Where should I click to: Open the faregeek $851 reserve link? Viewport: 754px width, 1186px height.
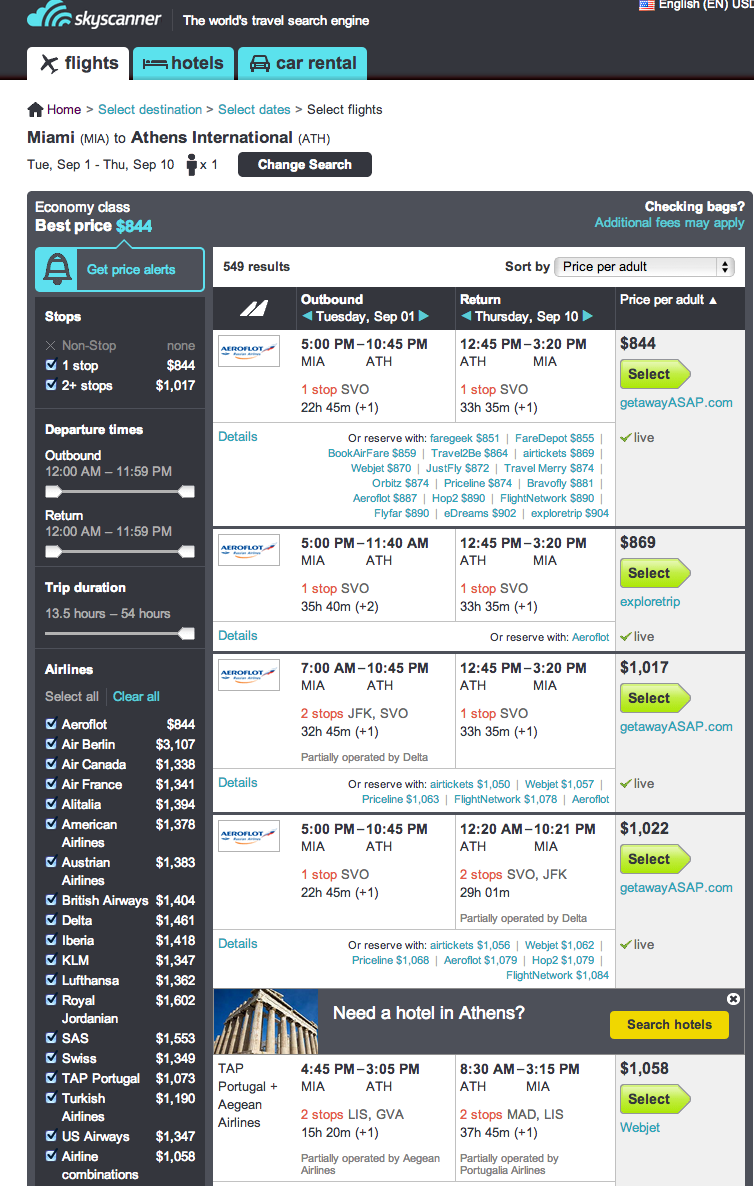pyautogui.click(x=464, y=438)
